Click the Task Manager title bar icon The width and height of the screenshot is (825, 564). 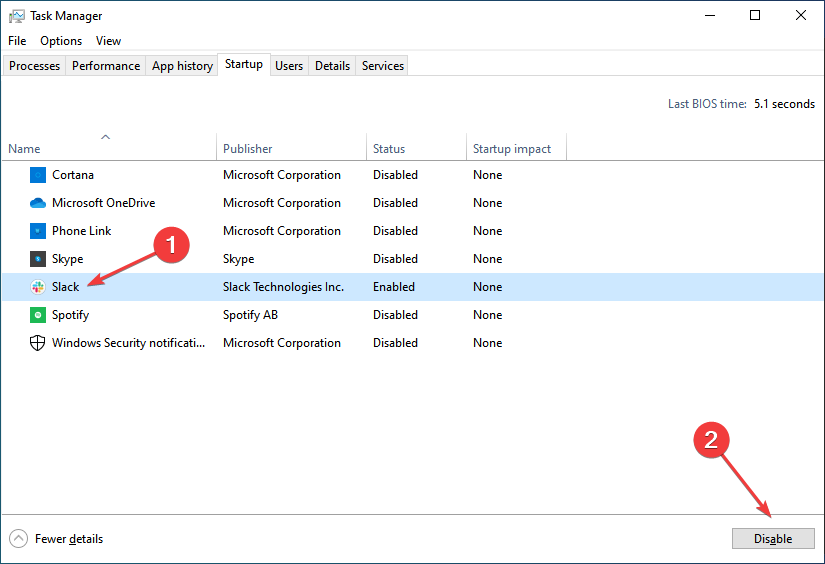pos(16,16)
